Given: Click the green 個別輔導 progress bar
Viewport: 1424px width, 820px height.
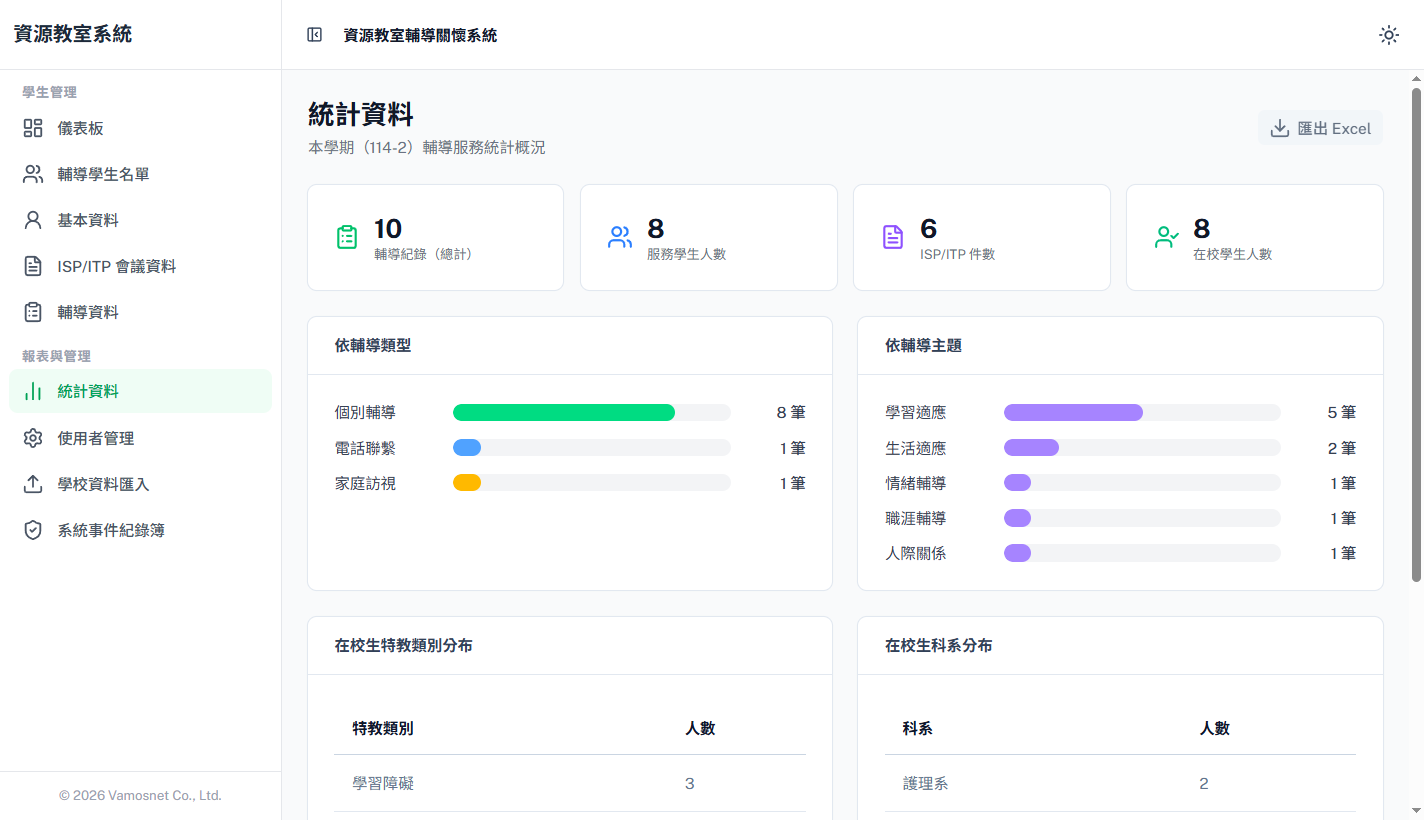Looking at the screenshot, I should [x=564, y=412].
